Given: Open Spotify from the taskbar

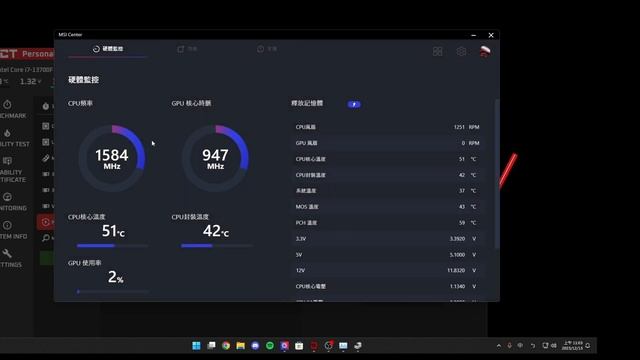Looking at the screenshot, I should click(270, 346).
